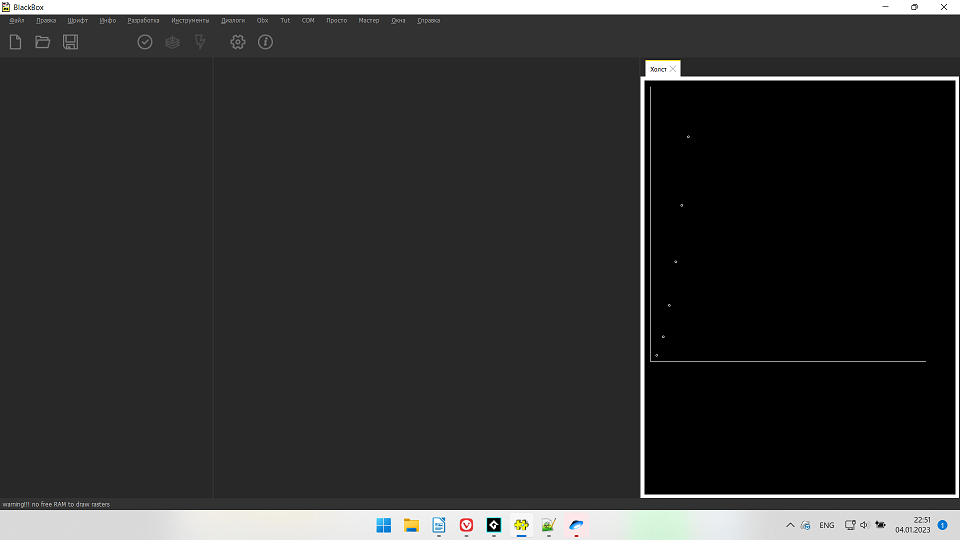Select the Холст tab
The height and width of the screenshot is (540, 960).
click(658, 69)
